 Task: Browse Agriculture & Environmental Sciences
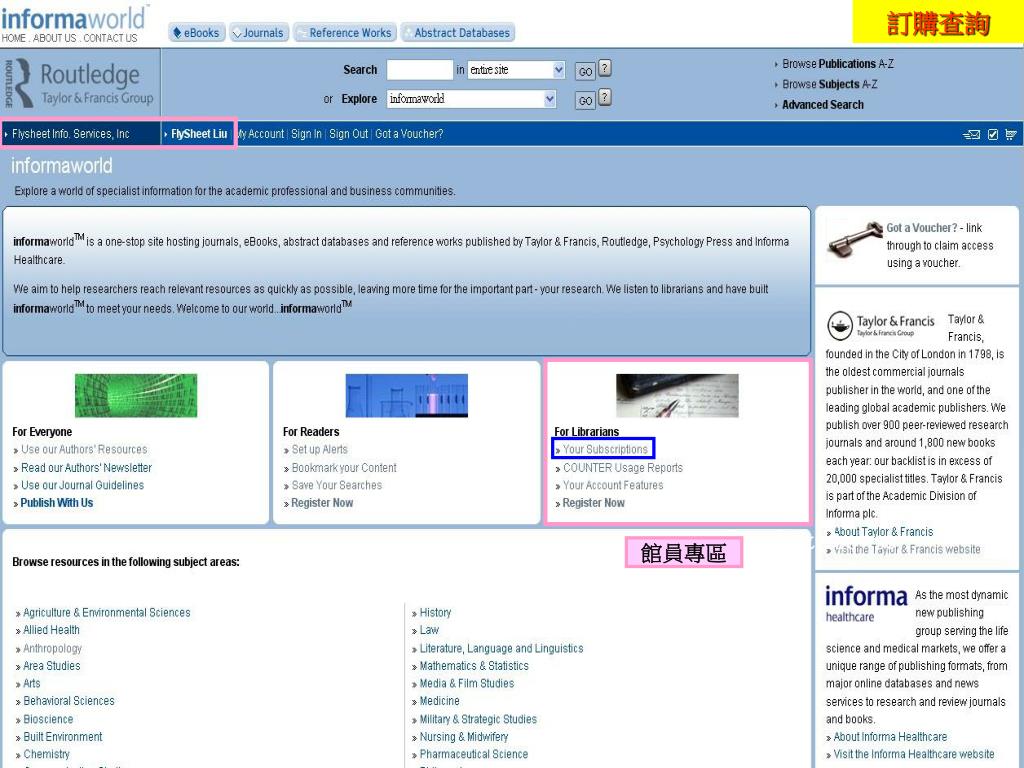(107, 613)
